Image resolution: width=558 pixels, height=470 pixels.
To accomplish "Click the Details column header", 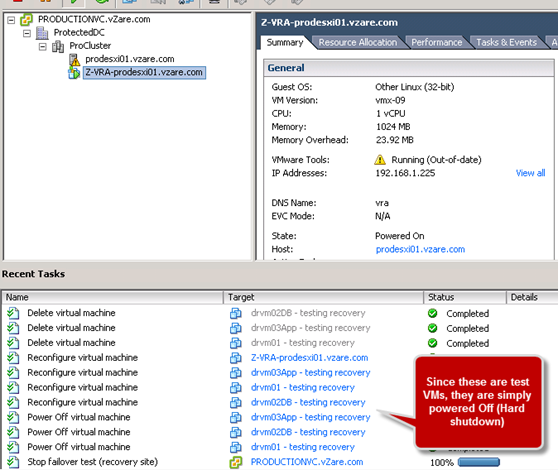I will [x=532, y=297].
